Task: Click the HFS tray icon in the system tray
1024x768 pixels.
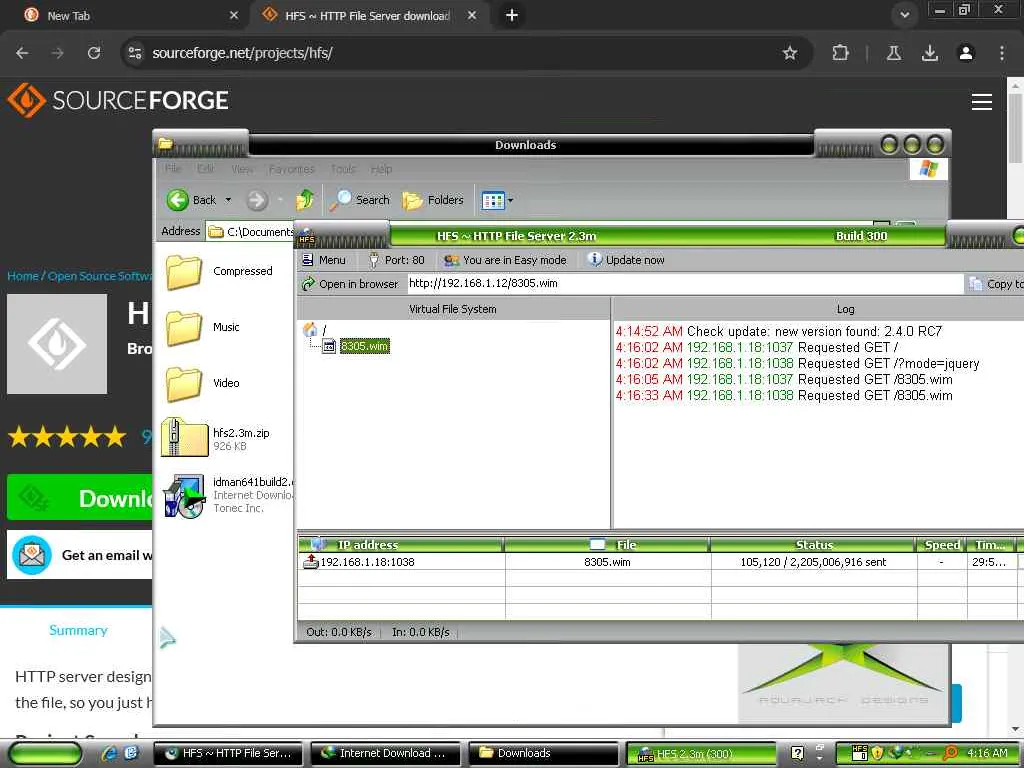Action: tap(859, 753)
